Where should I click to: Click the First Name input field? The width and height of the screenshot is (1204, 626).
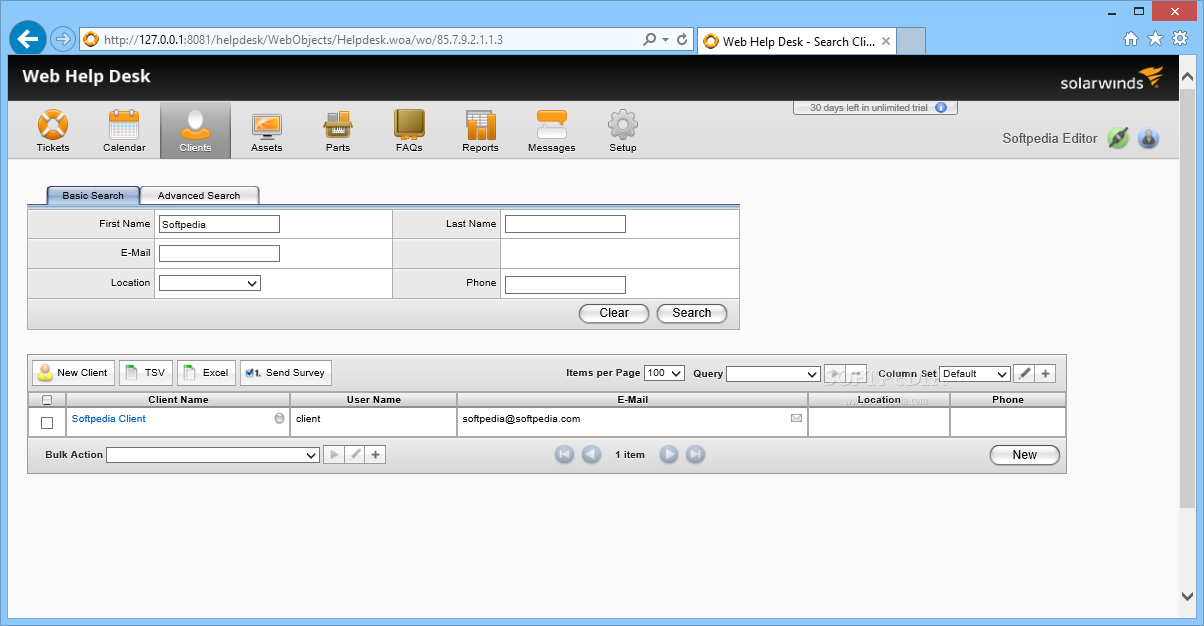(x=219, y=224)
